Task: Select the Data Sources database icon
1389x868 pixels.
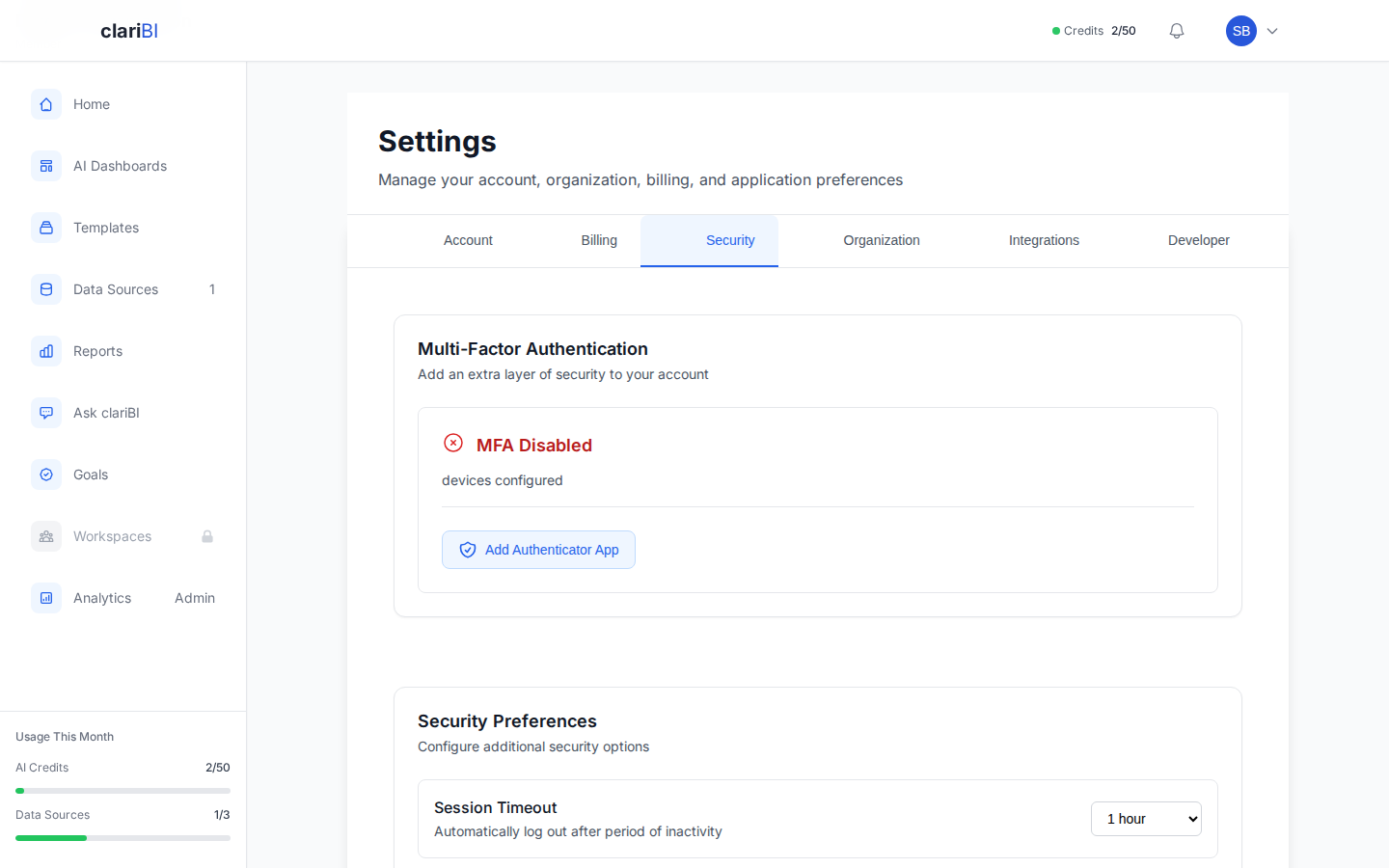Action: (x=45, y=289)
